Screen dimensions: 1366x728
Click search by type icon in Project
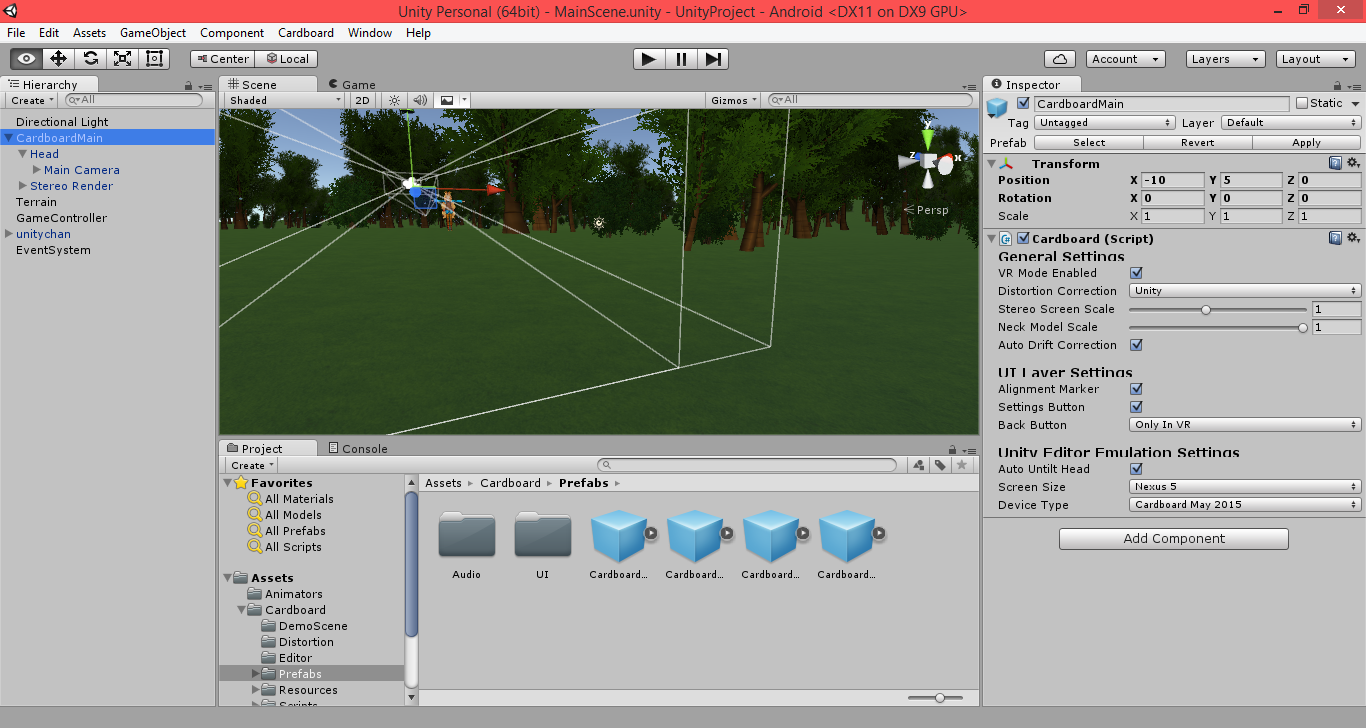tap(919, 465)
